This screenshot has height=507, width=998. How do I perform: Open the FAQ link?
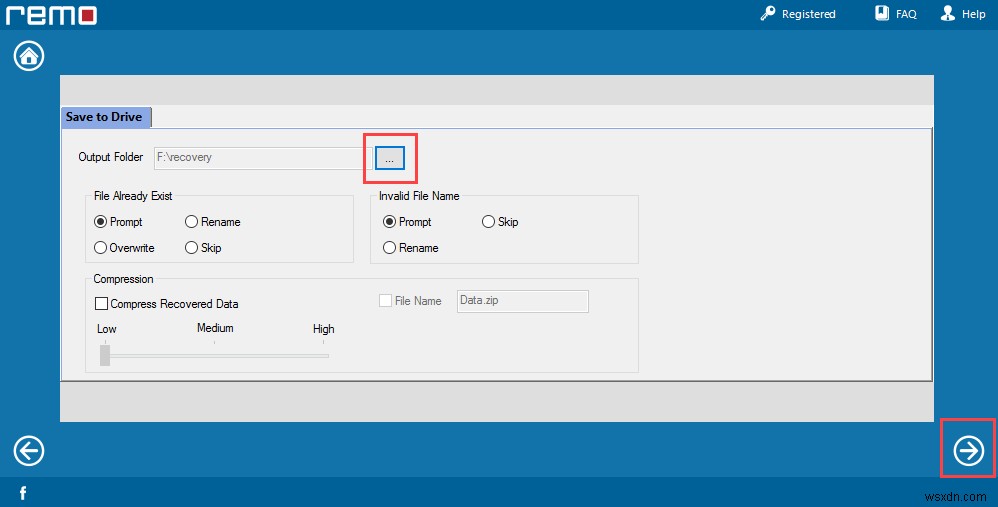pos(906,14)
